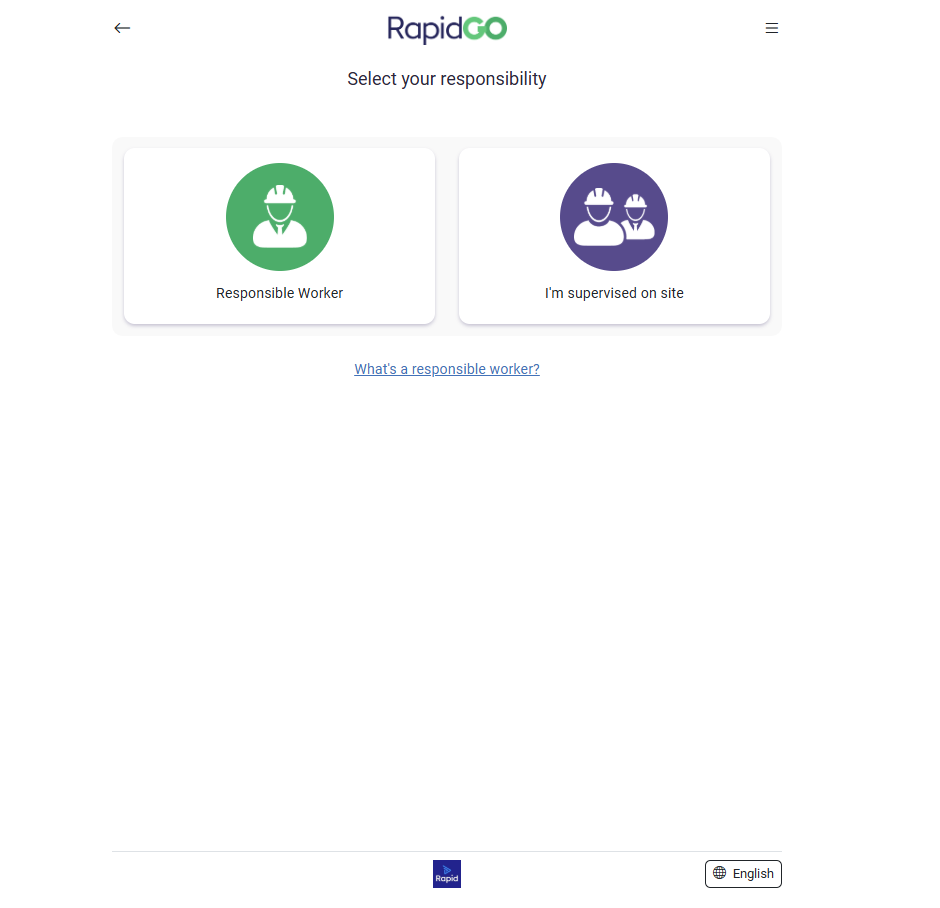
Task: Open the hamburger menu
Action: coord(771,28)
